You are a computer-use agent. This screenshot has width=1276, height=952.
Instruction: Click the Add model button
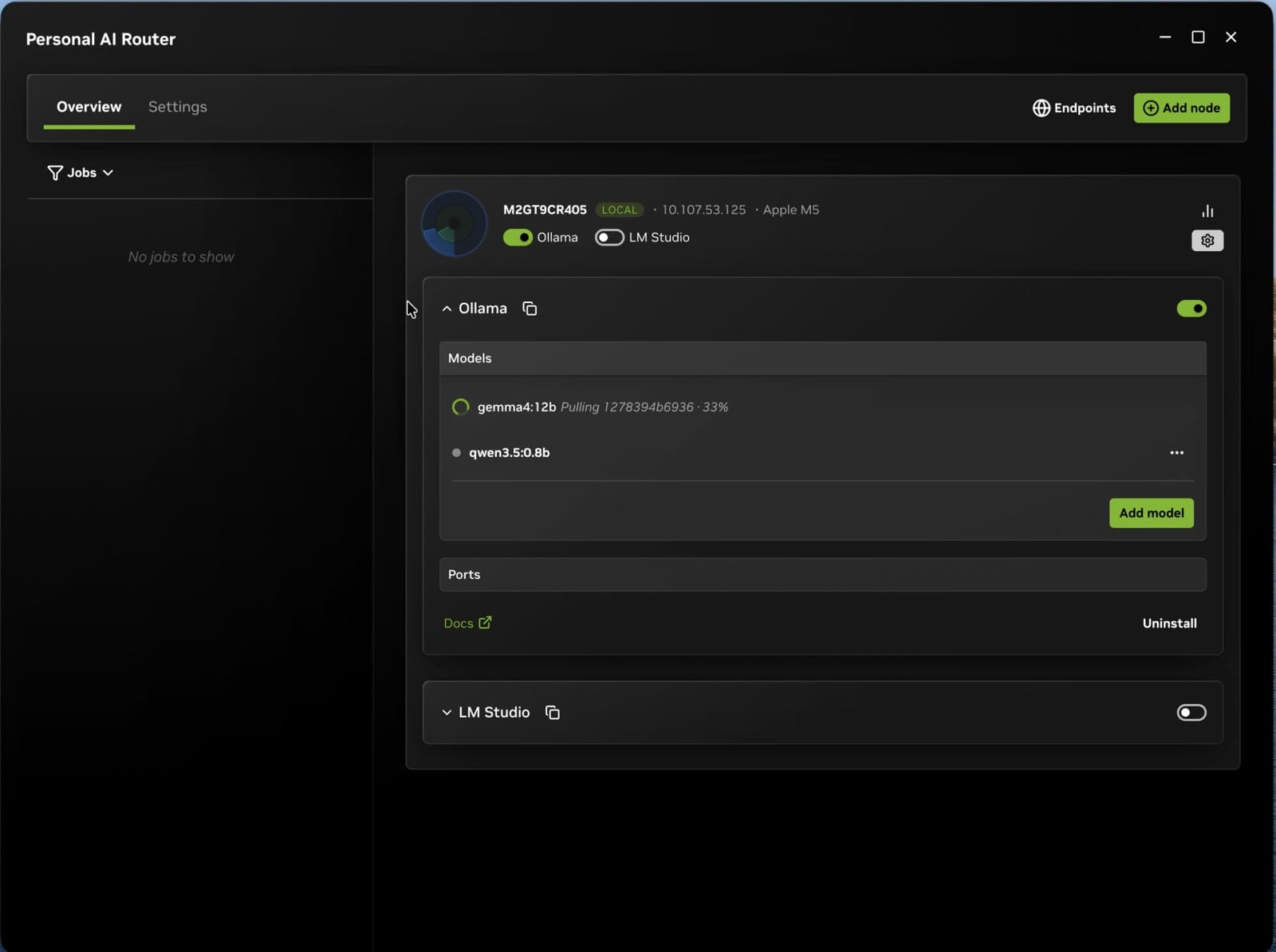pos(1152,513)
